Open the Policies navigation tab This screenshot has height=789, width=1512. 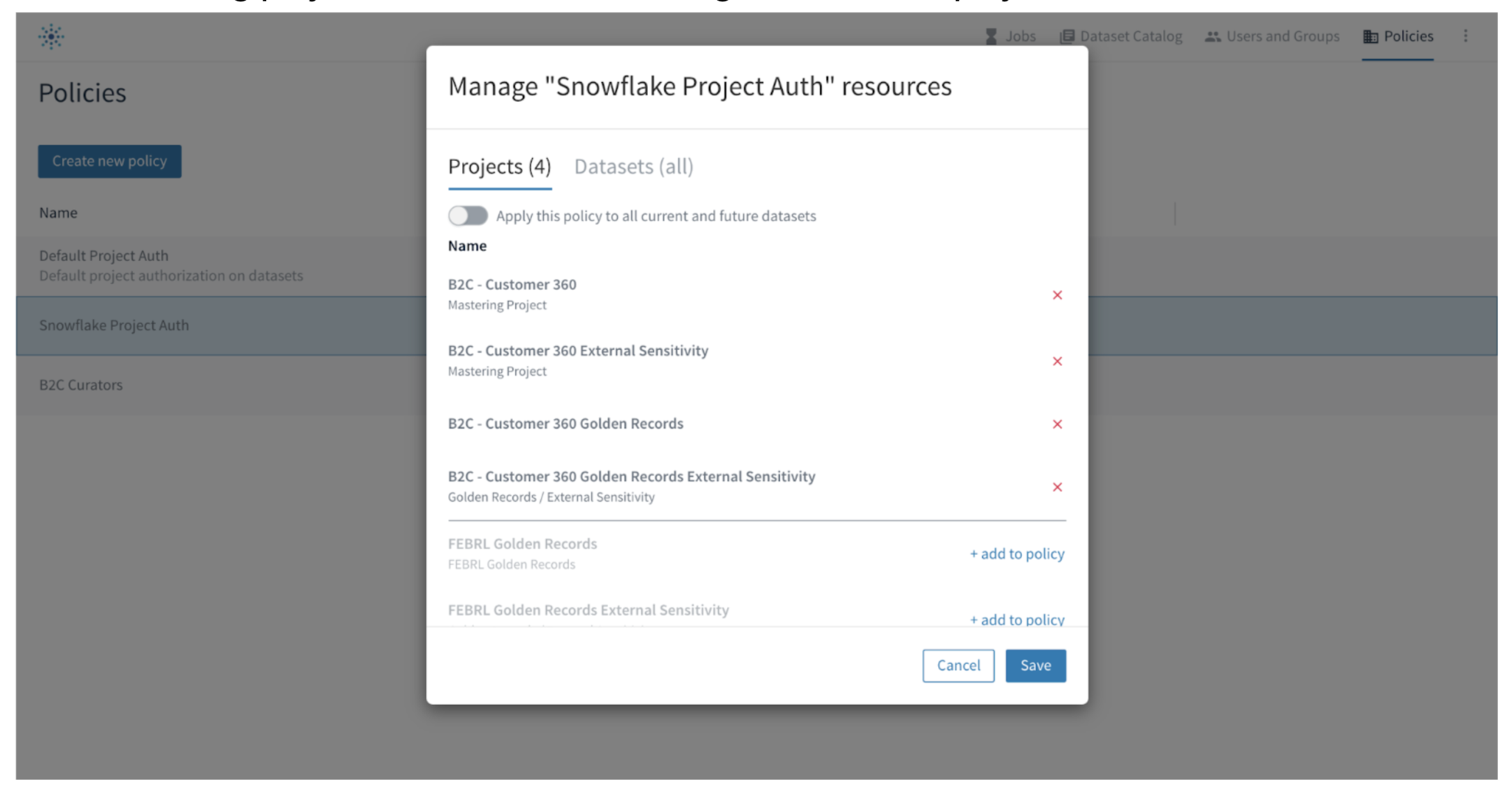tap(1398, 36)
